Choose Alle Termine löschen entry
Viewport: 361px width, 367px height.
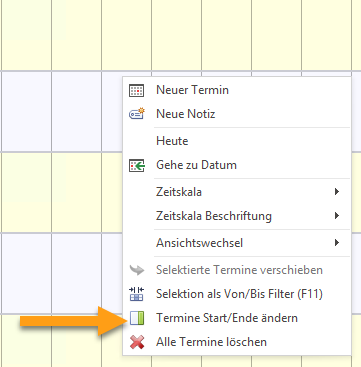237,342
